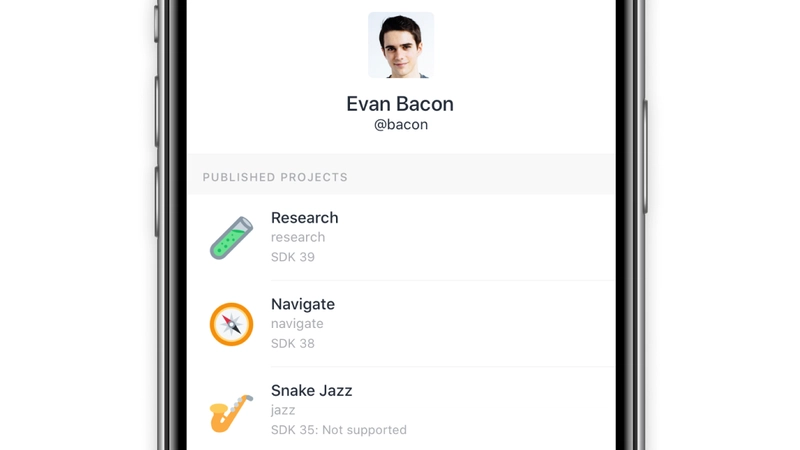Select the "navigate" slug text
The image size is (800, 450).
pyautogui.click(x=297, y=324)
